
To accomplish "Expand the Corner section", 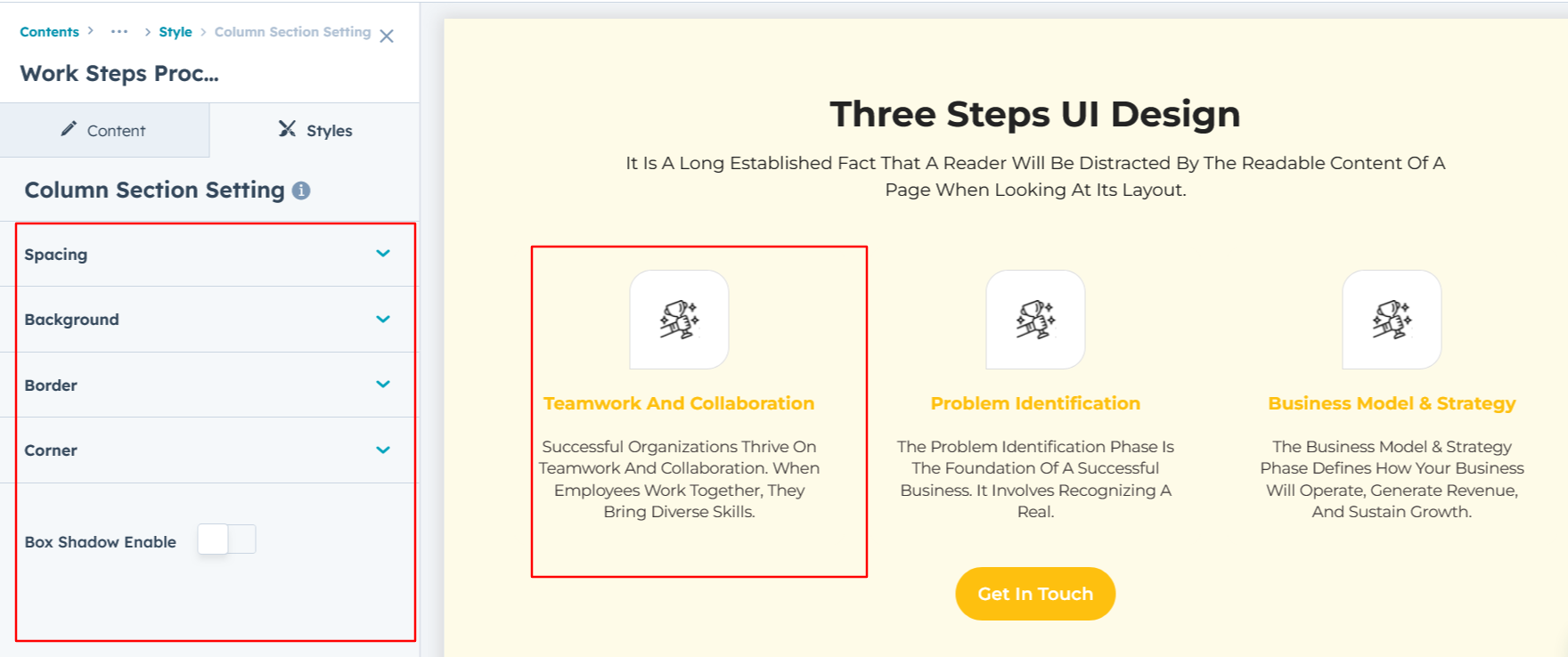I will pyautogui.click(x=383, y=450).
